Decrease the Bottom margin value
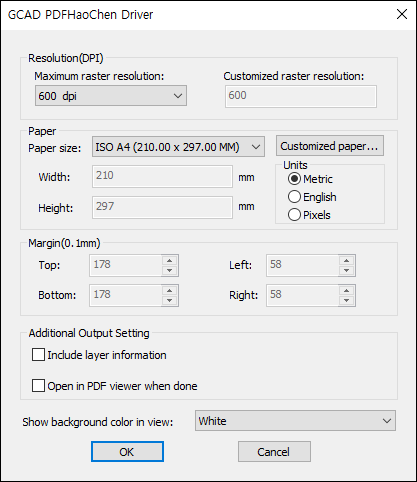Viewport: 417px width, 482px height. point(170,300)
